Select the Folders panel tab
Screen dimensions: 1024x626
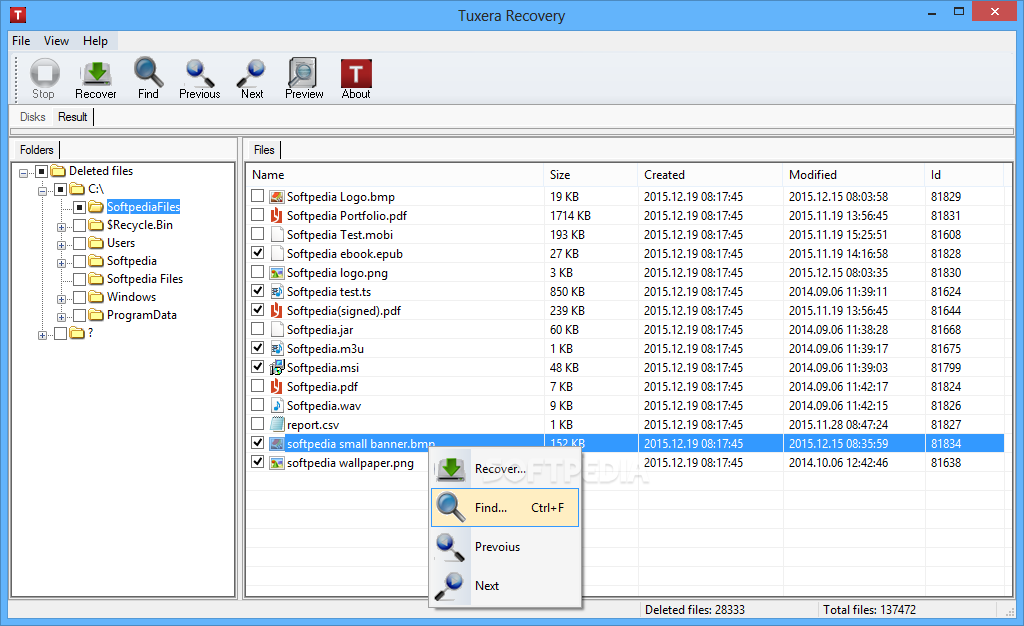click(x=37, y=150)
